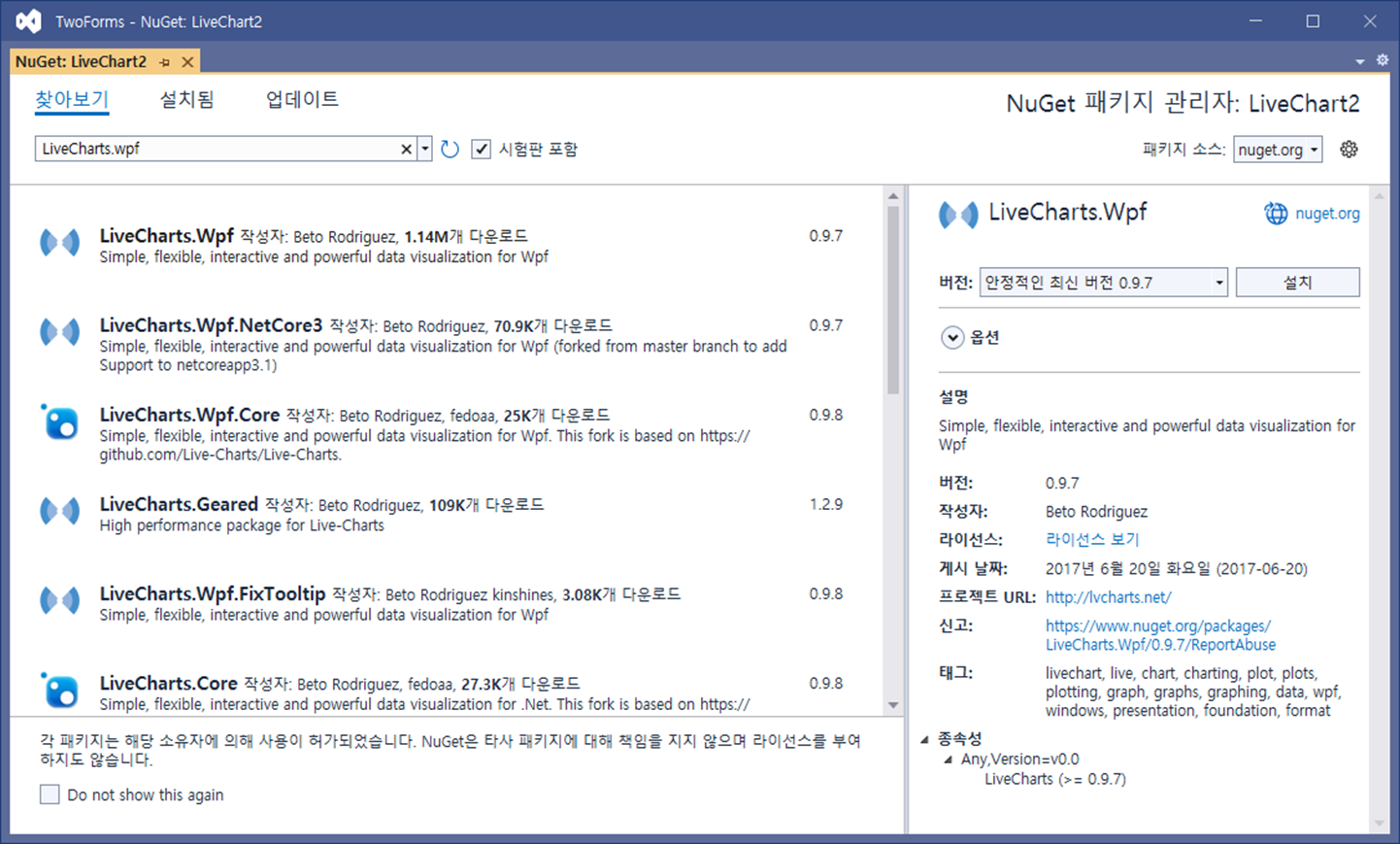Click the LiveCharts (>= 0.9.7) dependency entry
The width and height of the screenshot is (1400, 844).
click(x=1055, y=779)
